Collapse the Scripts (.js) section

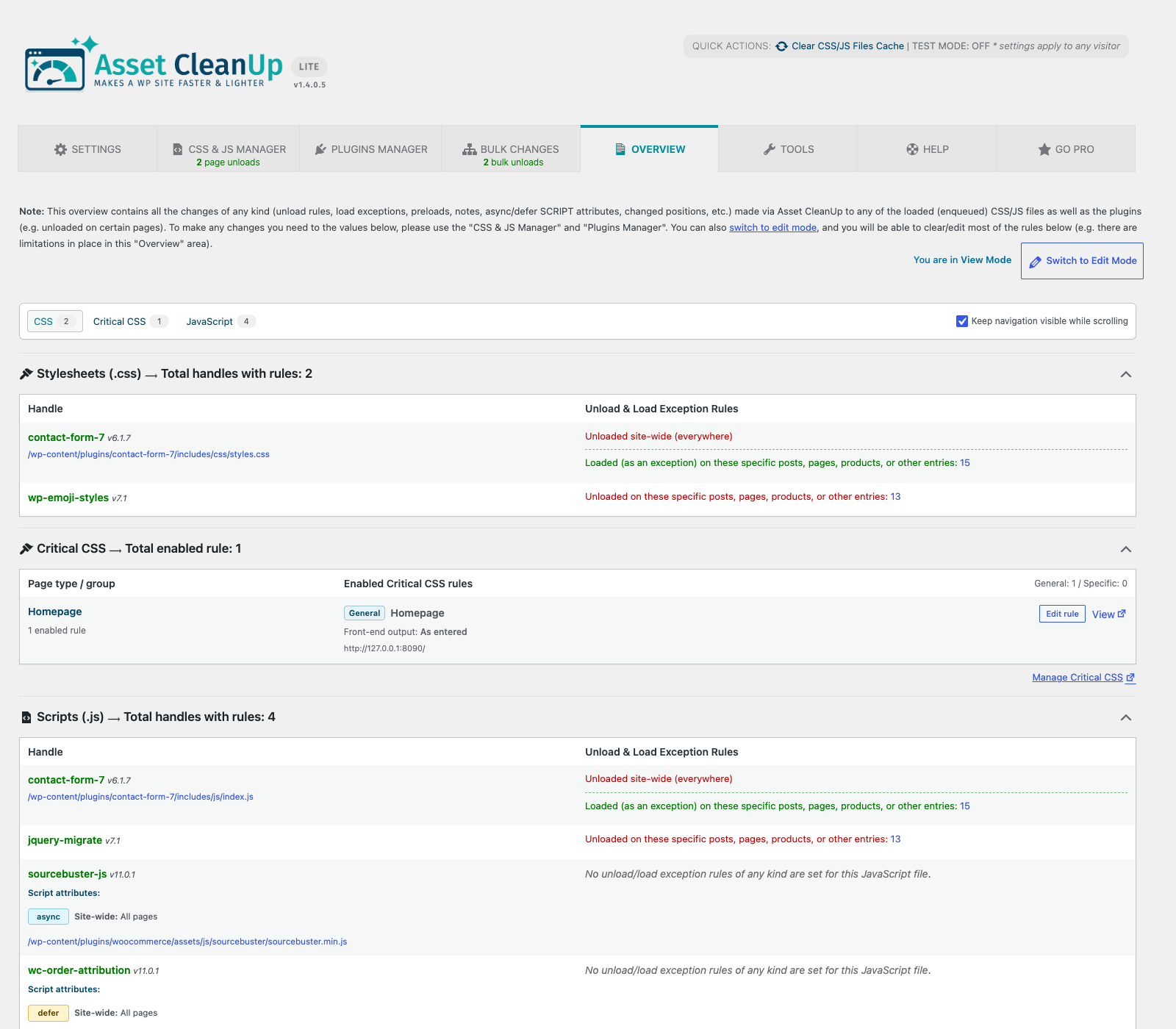pos(1125,717)
